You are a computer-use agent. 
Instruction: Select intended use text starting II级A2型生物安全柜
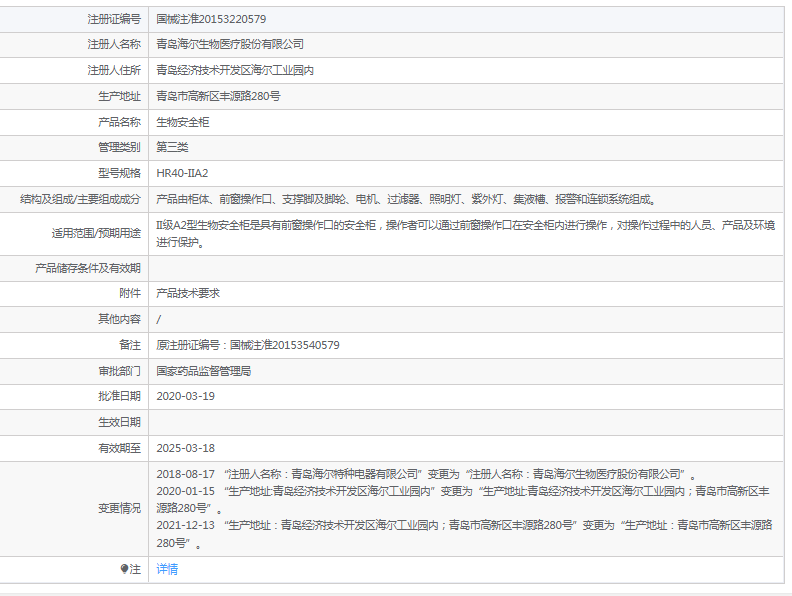point(466,233)
